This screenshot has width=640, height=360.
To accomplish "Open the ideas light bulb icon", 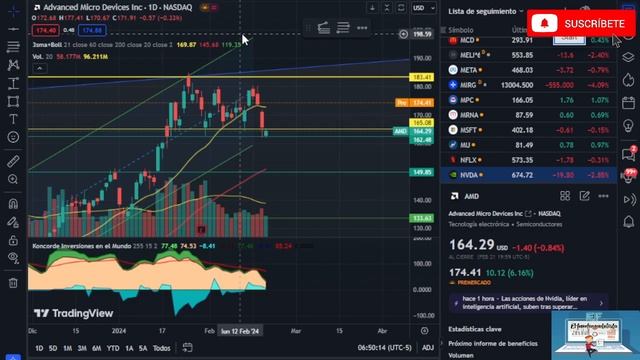I will click(628, 126).
